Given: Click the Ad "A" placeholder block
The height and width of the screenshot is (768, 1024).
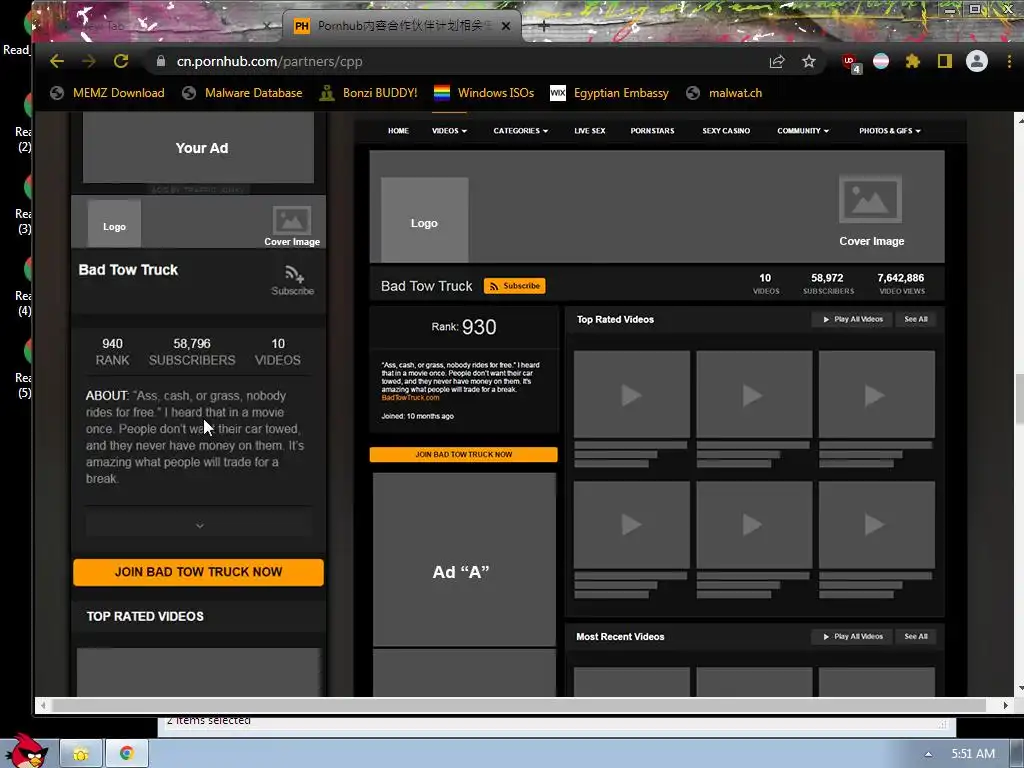Looking at the screenshot, I should (x=464, y=560).
